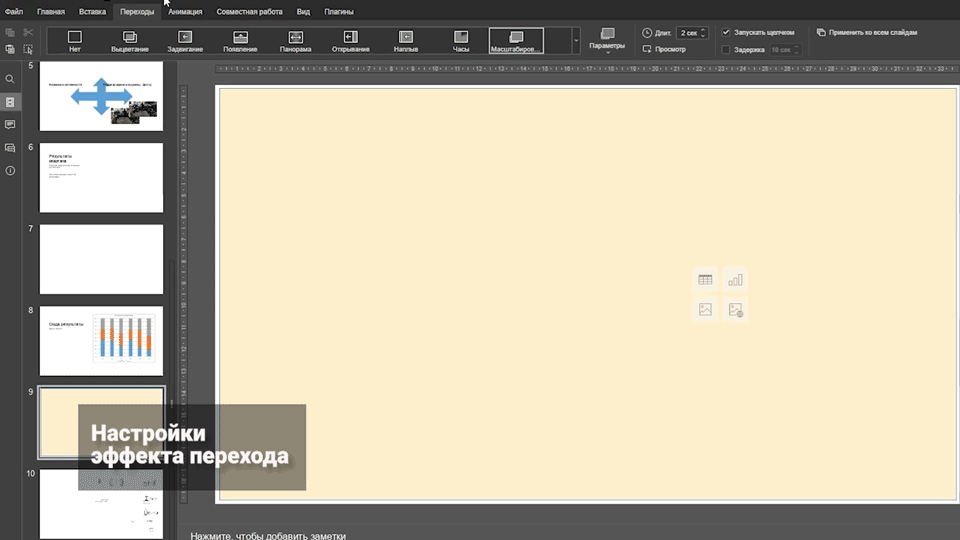Expand the transitions gallery arrow
Viewport: 960px width, 540px height.
pyautogui.click(x=576, y=41)
